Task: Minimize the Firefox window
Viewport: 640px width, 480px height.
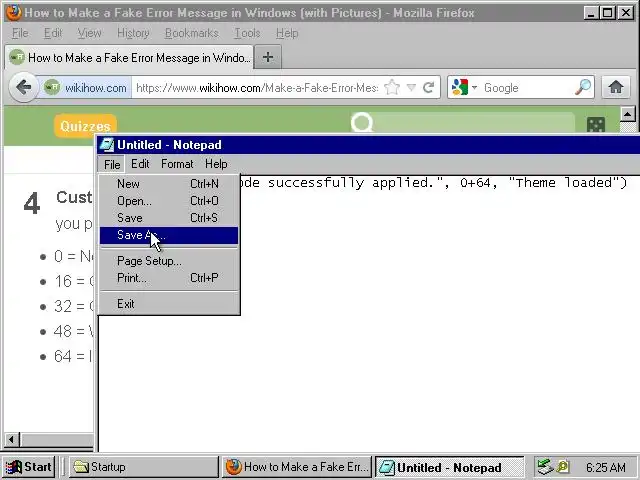Action: click(590, 13)
